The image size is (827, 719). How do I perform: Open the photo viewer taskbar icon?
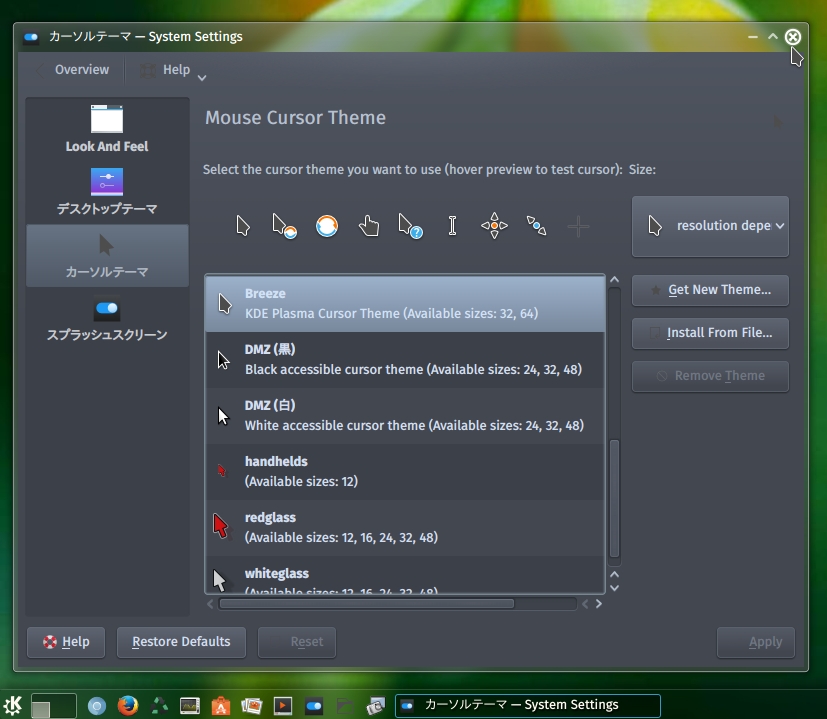[x=252, y=706]
